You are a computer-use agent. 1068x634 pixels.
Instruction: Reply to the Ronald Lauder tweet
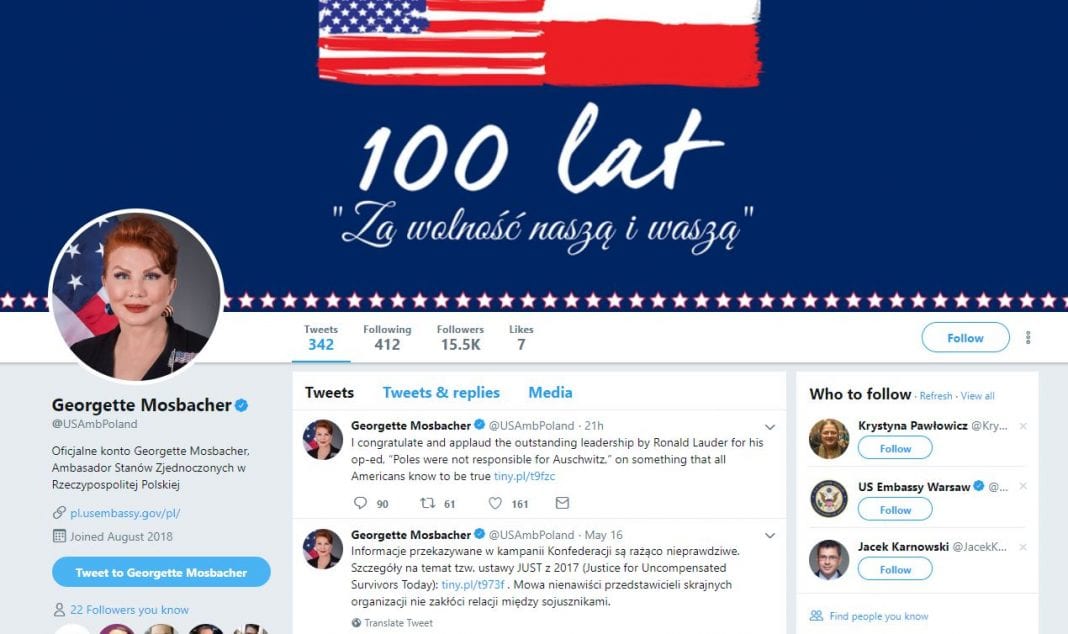[360, 503]
